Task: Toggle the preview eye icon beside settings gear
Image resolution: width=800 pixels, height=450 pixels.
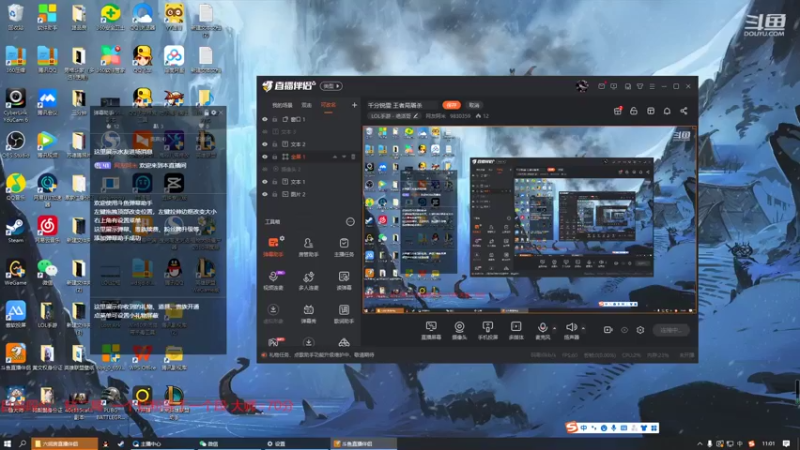Action: 624,330
